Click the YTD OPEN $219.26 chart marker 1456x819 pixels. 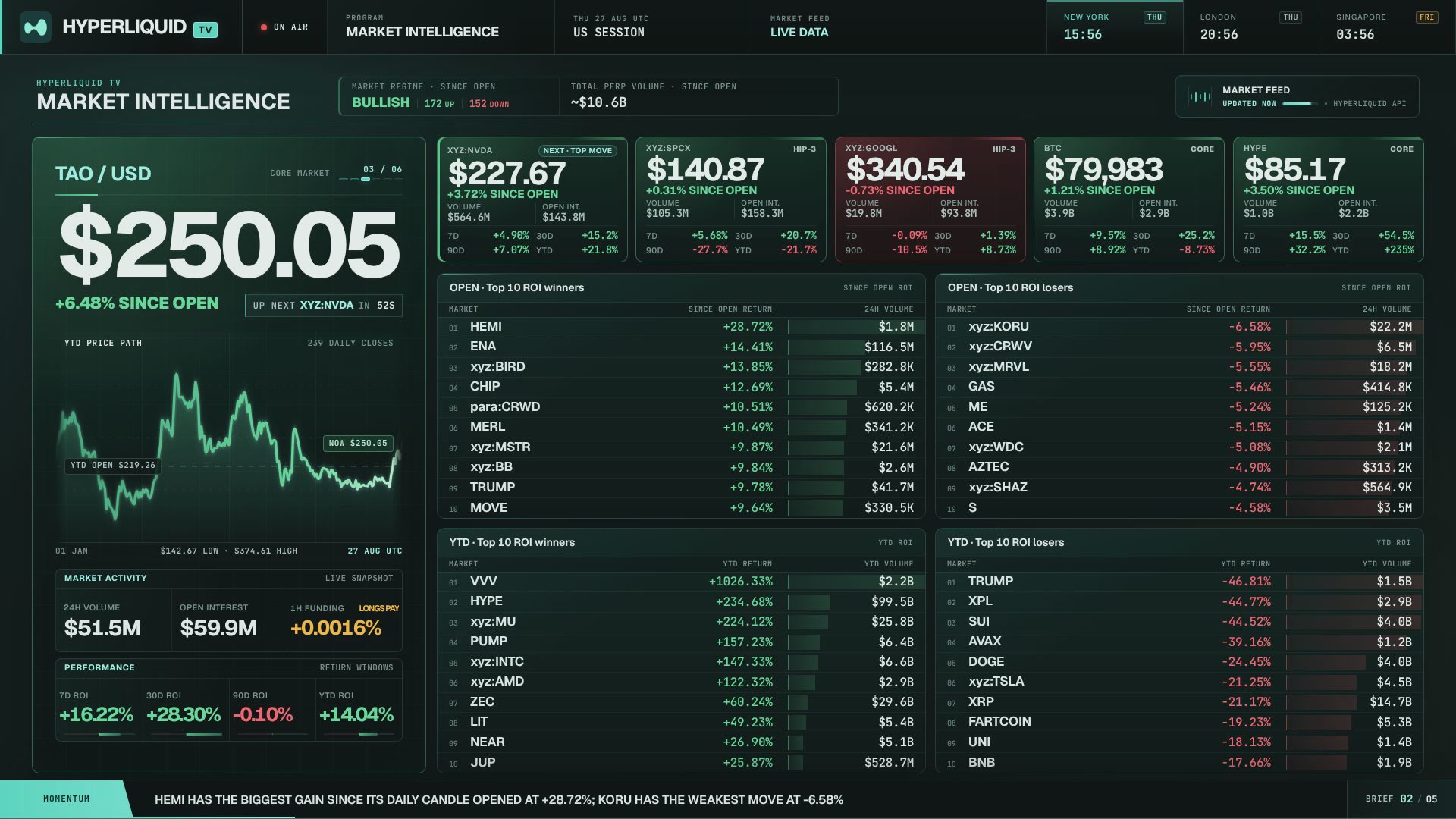tap(112, 465)
